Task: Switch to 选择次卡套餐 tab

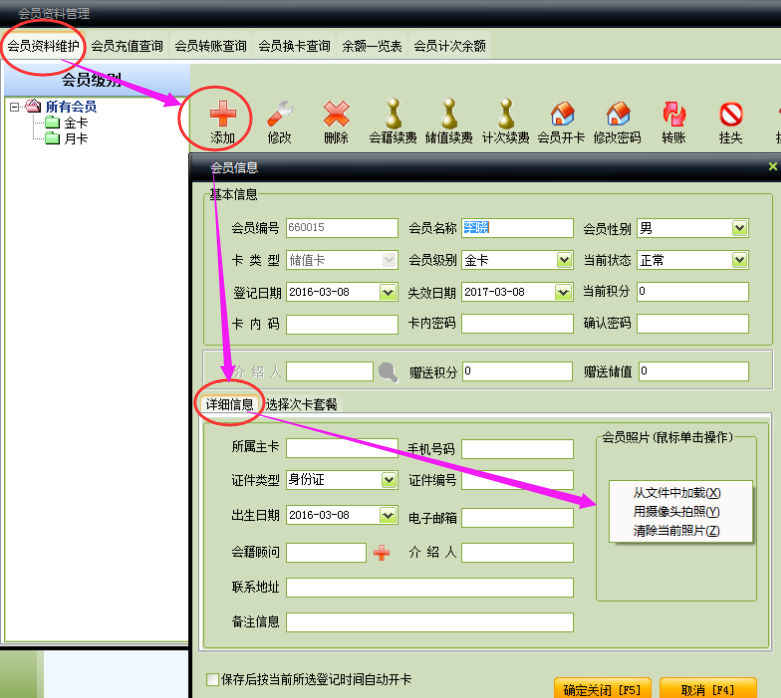Action: [301, 404]
